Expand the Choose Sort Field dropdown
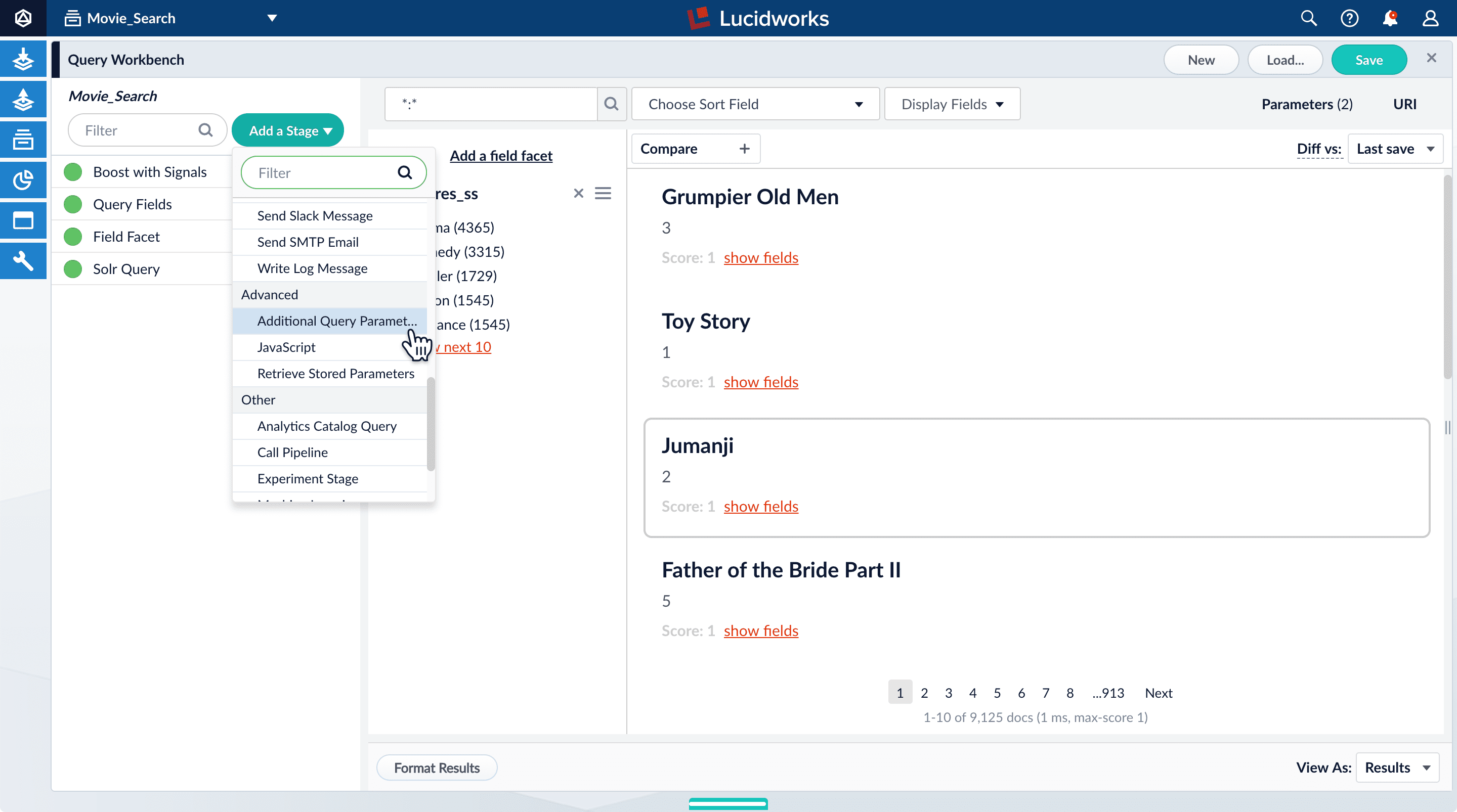This screenshot has height=812, width=1457. click(x=755, y=104)
